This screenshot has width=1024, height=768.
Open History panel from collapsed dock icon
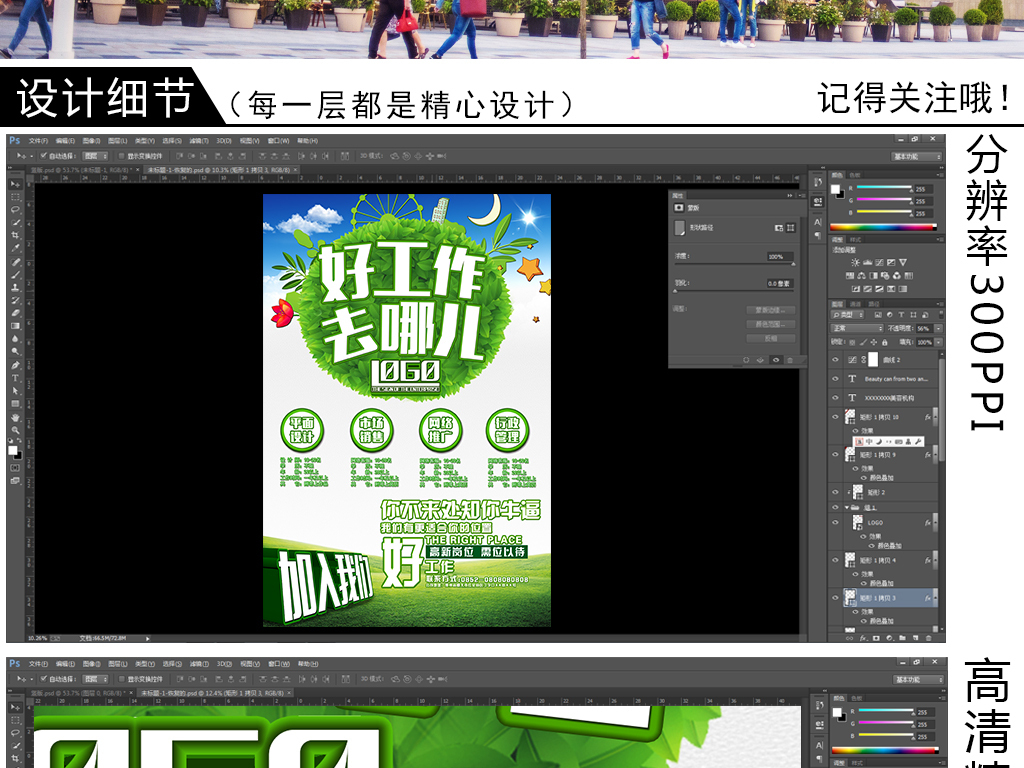pyautogui.click(x=818, y=182)
